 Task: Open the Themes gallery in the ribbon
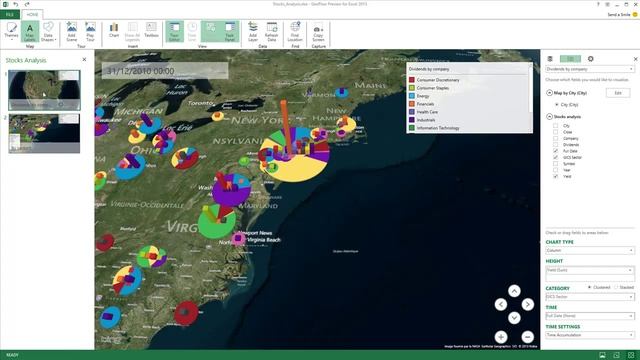[x=11, y=31]
